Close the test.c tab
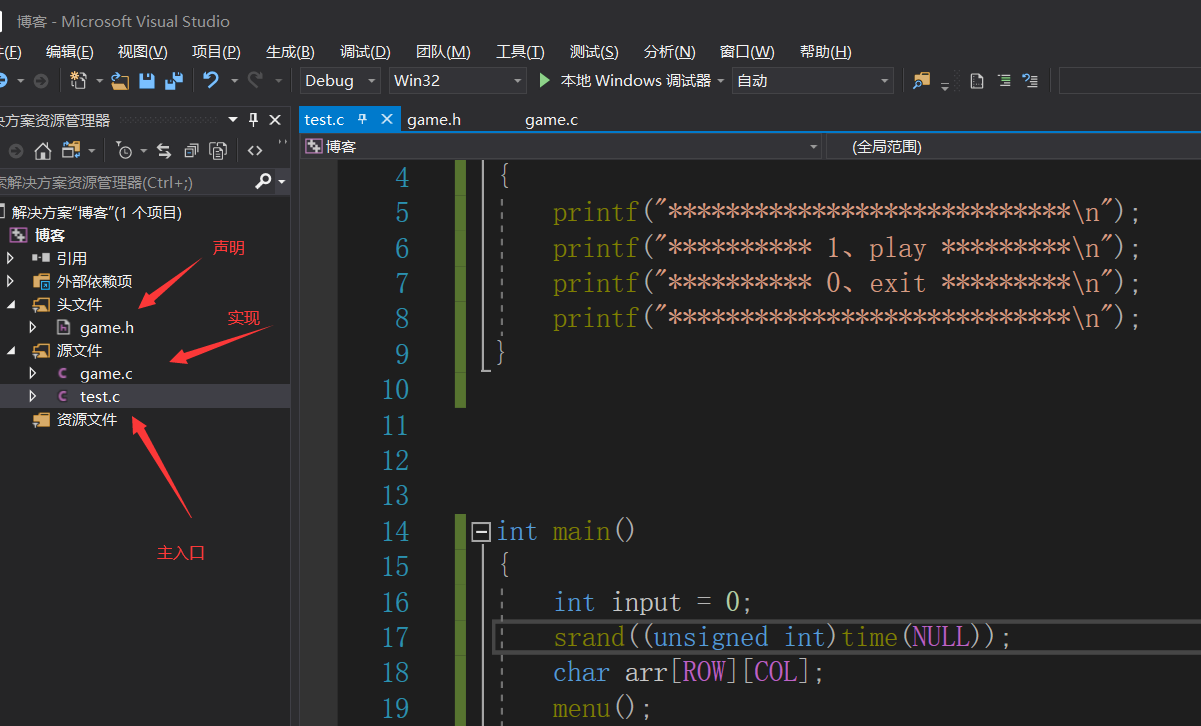Viewport: 1201px width, 726px height. [x=387, y=119]
